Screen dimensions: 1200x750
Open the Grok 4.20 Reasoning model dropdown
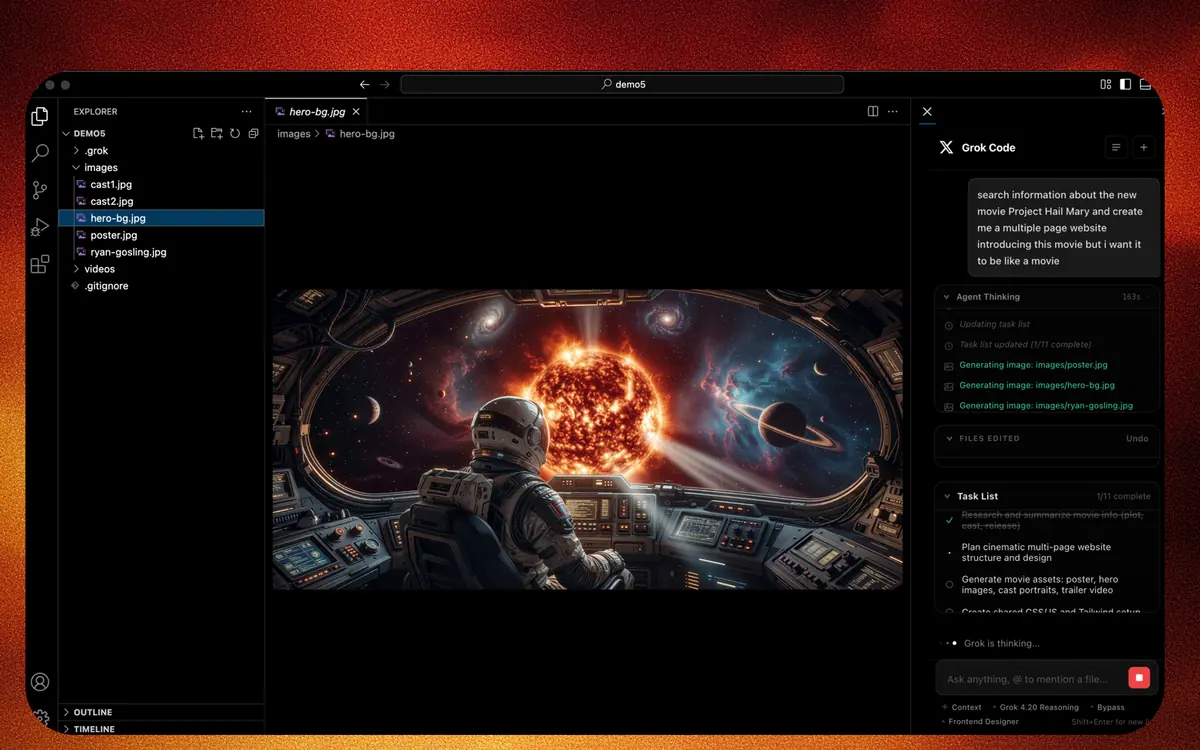(1036, 707)
